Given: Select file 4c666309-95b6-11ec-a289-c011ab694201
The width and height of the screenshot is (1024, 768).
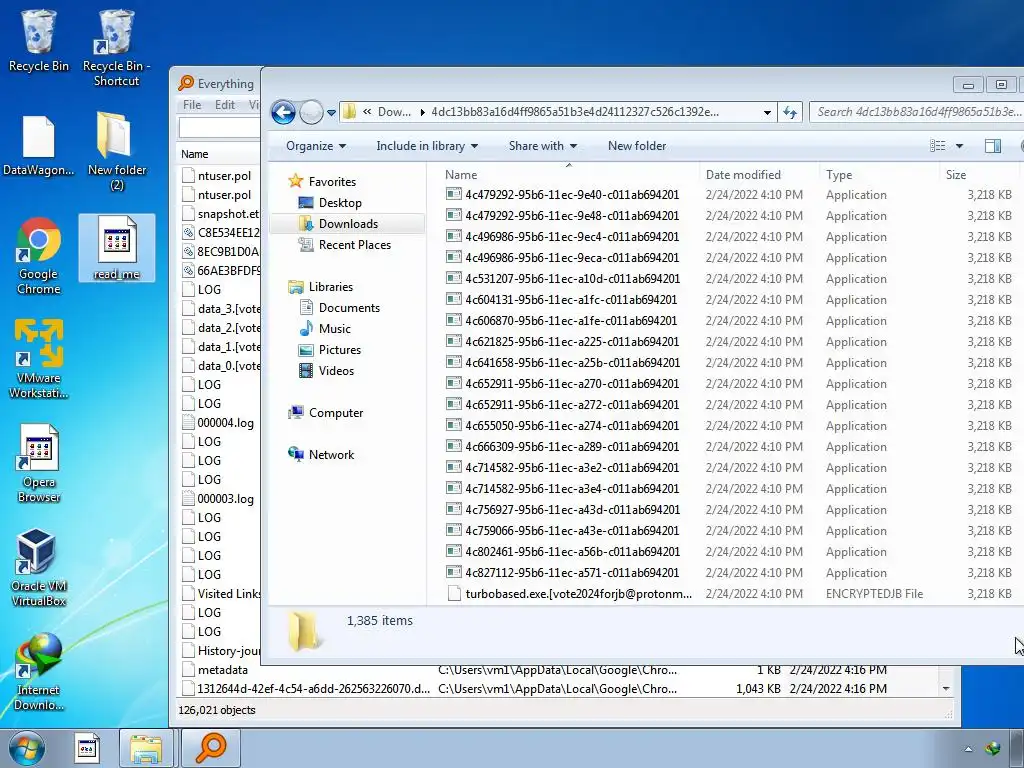Looking at the screenshot, I should tap(572, 446).
